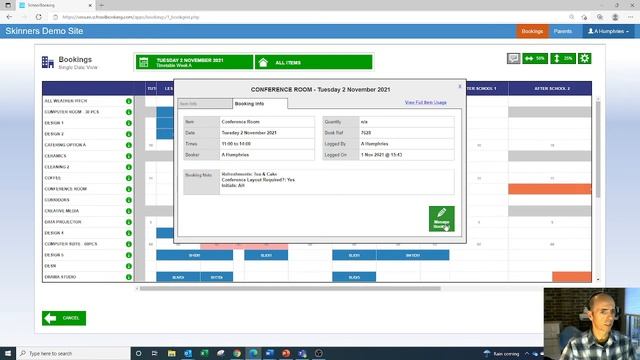Open File Explorer from the taskbar

(x=172, y=353)
